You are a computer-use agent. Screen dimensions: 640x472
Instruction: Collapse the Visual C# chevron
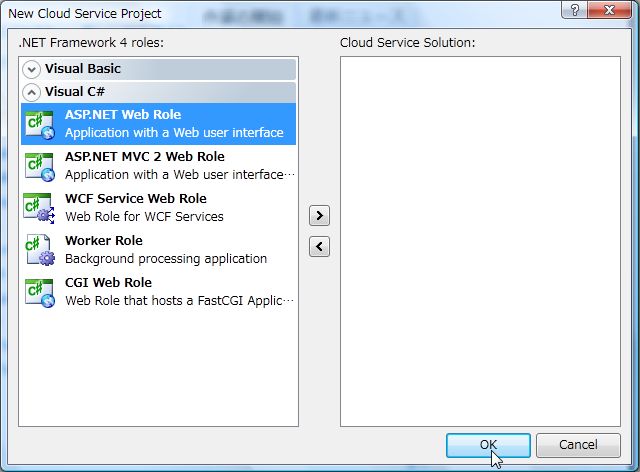pyautogui.click(x=32, y=92)
